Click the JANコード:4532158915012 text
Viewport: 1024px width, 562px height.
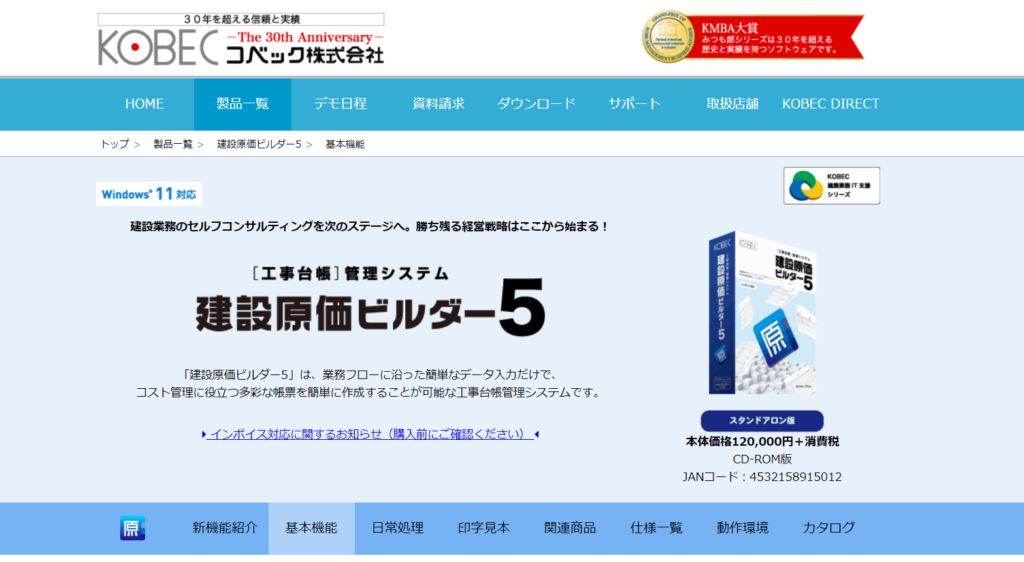point(762,477)
